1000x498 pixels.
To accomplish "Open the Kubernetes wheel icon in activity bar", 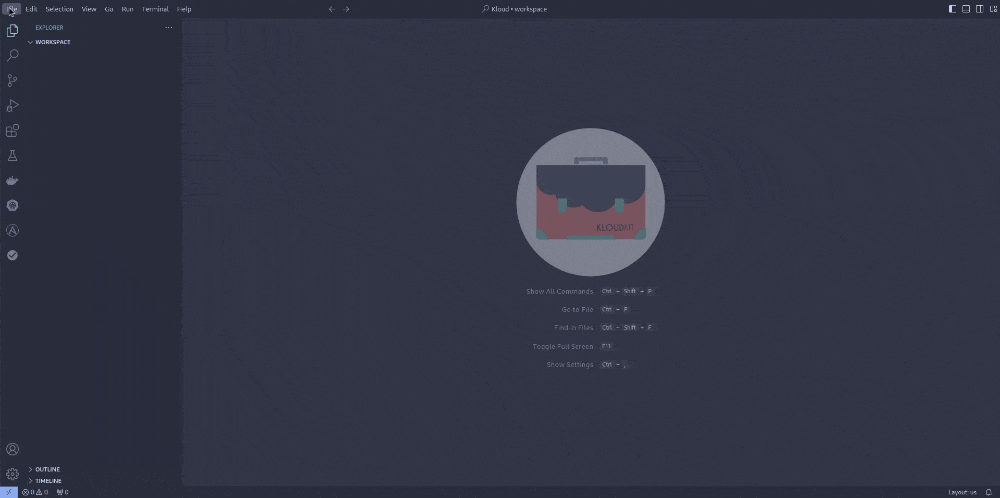I will point(12,205).
